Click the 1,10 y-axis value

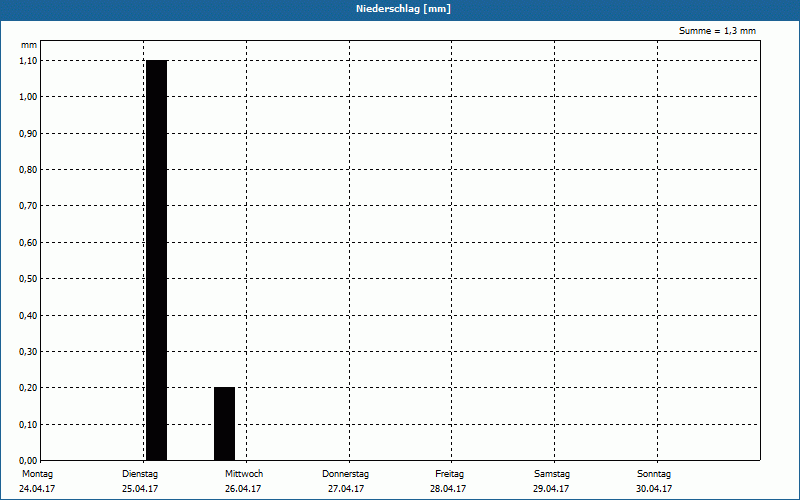click(28, 61)
